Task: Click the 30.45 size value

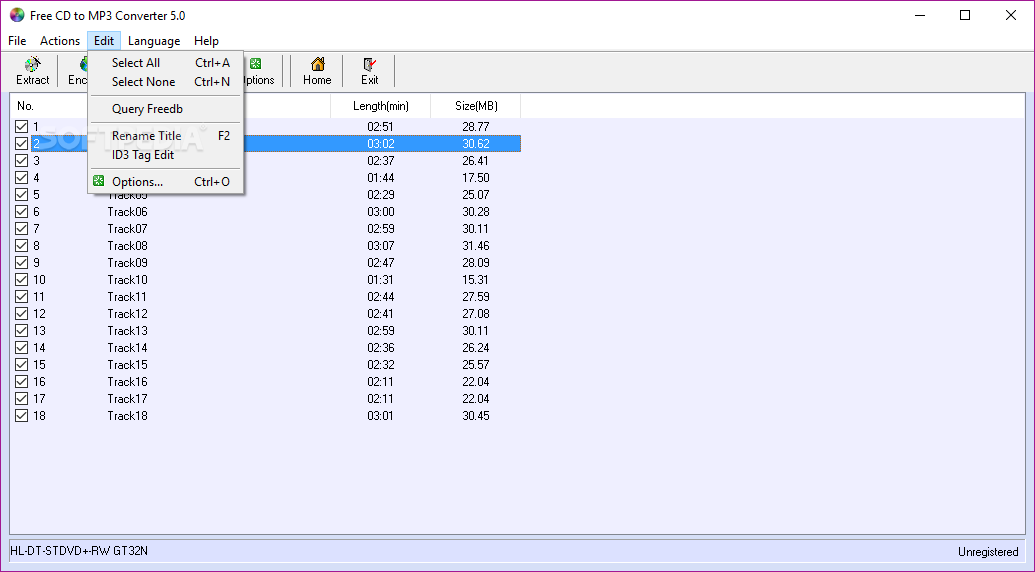Action: (x=476, y=416)
